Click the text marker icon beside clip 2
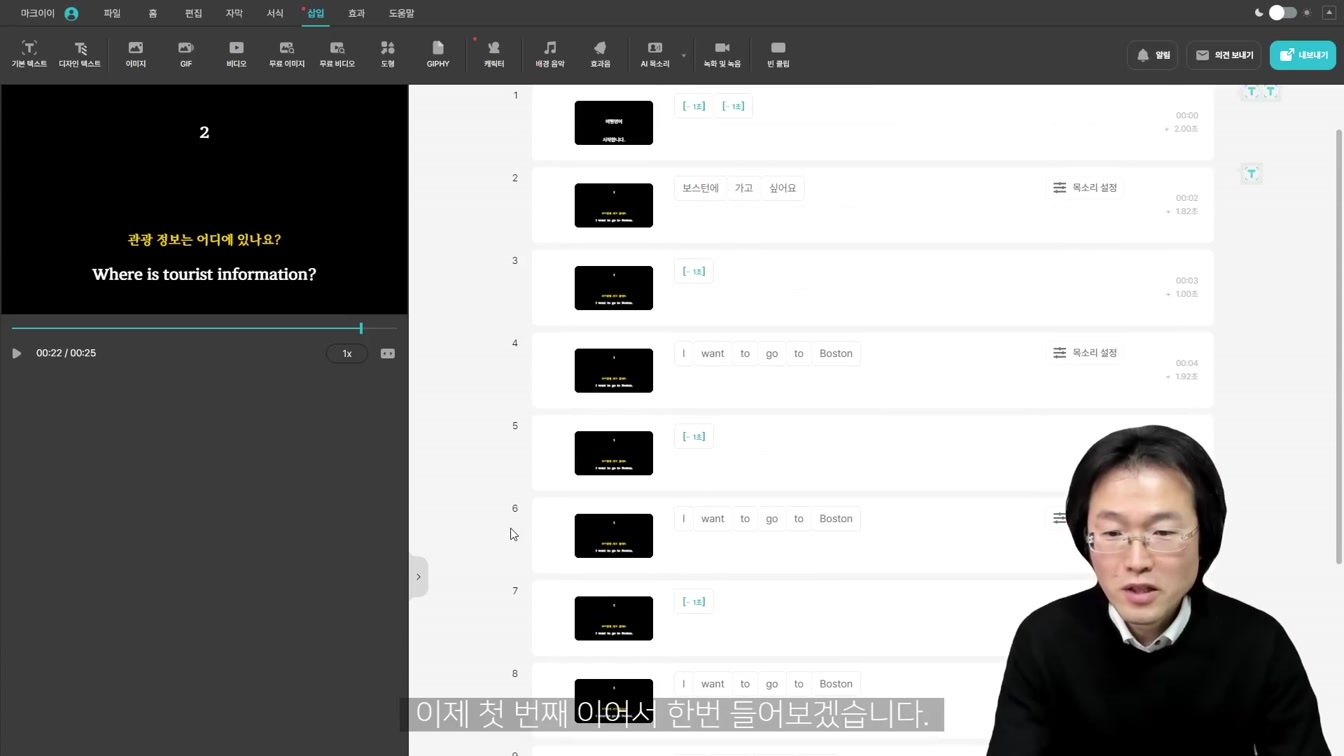Screen dimensions: 1344x756 (x=1251, y=174)
